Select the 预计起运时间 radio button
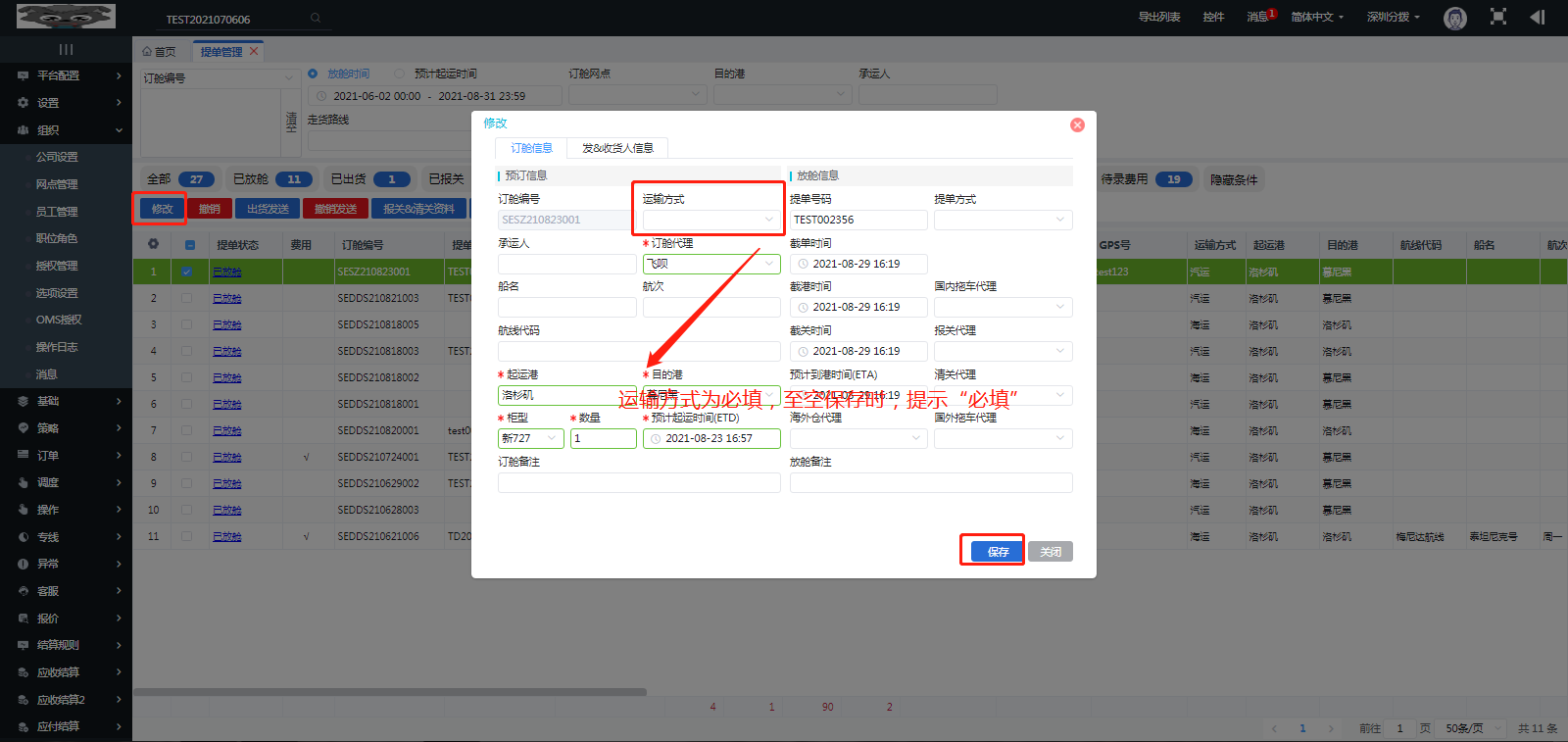The height and width of the screenshot is (742, 1568). [x=400, y=74]
